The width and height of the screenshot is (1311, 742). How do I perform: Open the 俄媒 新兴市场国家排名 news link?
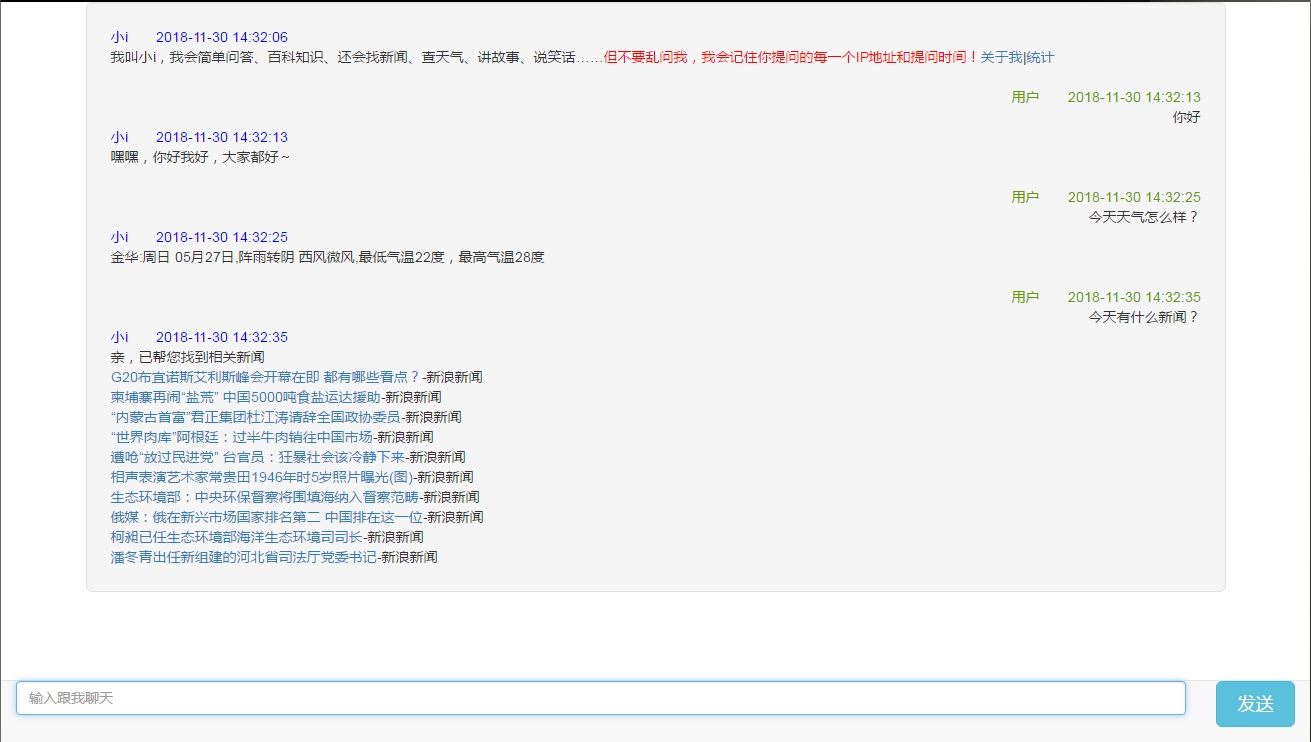[266, 517]
